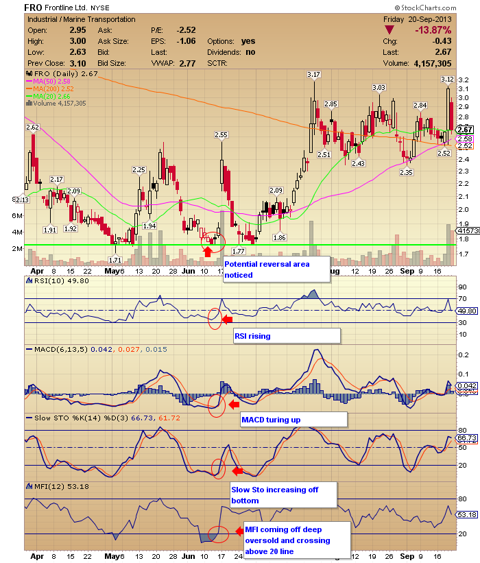Click the header Volume value 4,157,305
Viewport: 480px width, 563px height.
pyautogui.click(x=432, y=64)
